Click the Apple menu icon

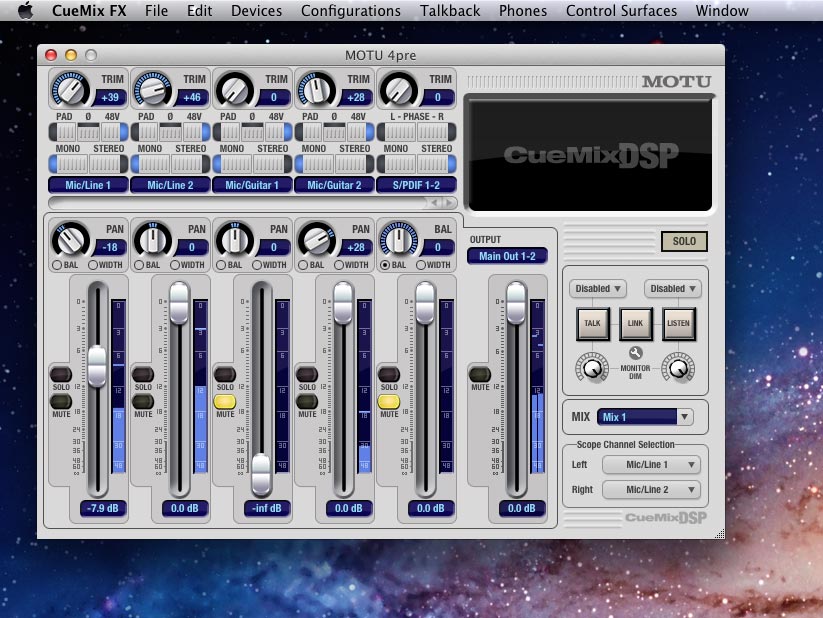(25, 11)
